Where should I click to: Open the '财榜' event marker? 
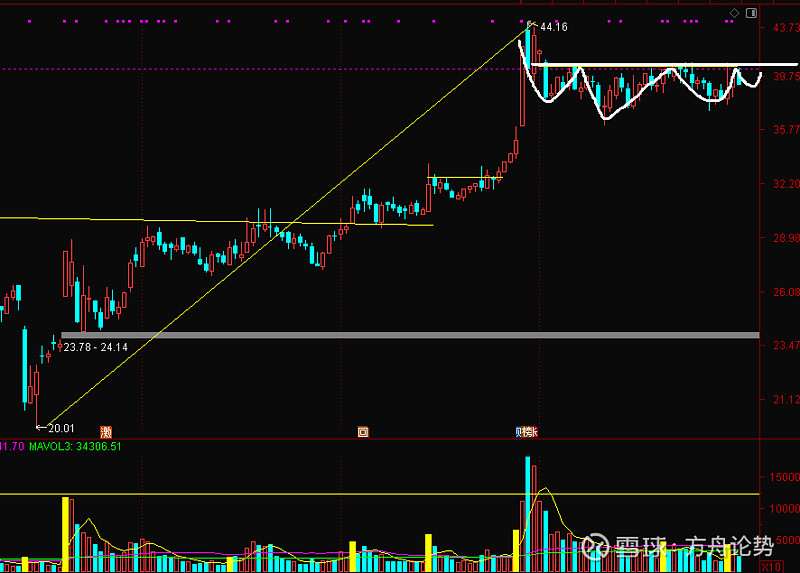pyautogui.click(x=527, y=432)
